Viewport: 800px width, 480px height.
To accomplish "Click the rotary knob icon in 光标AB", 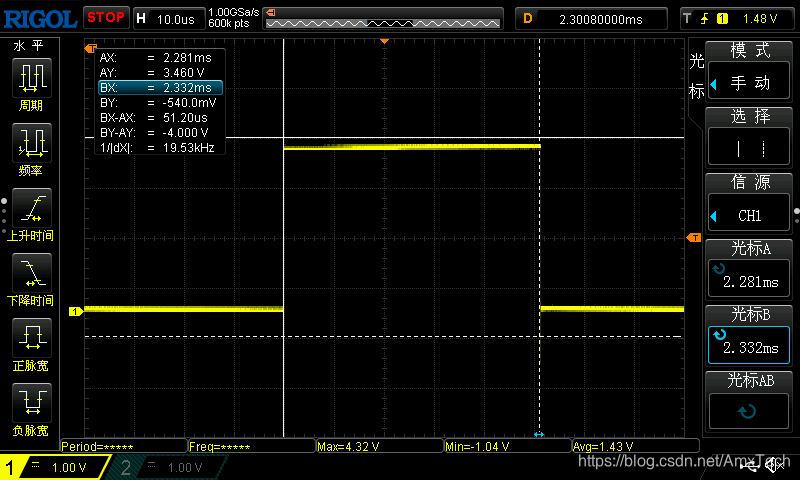I will (747, 412).
